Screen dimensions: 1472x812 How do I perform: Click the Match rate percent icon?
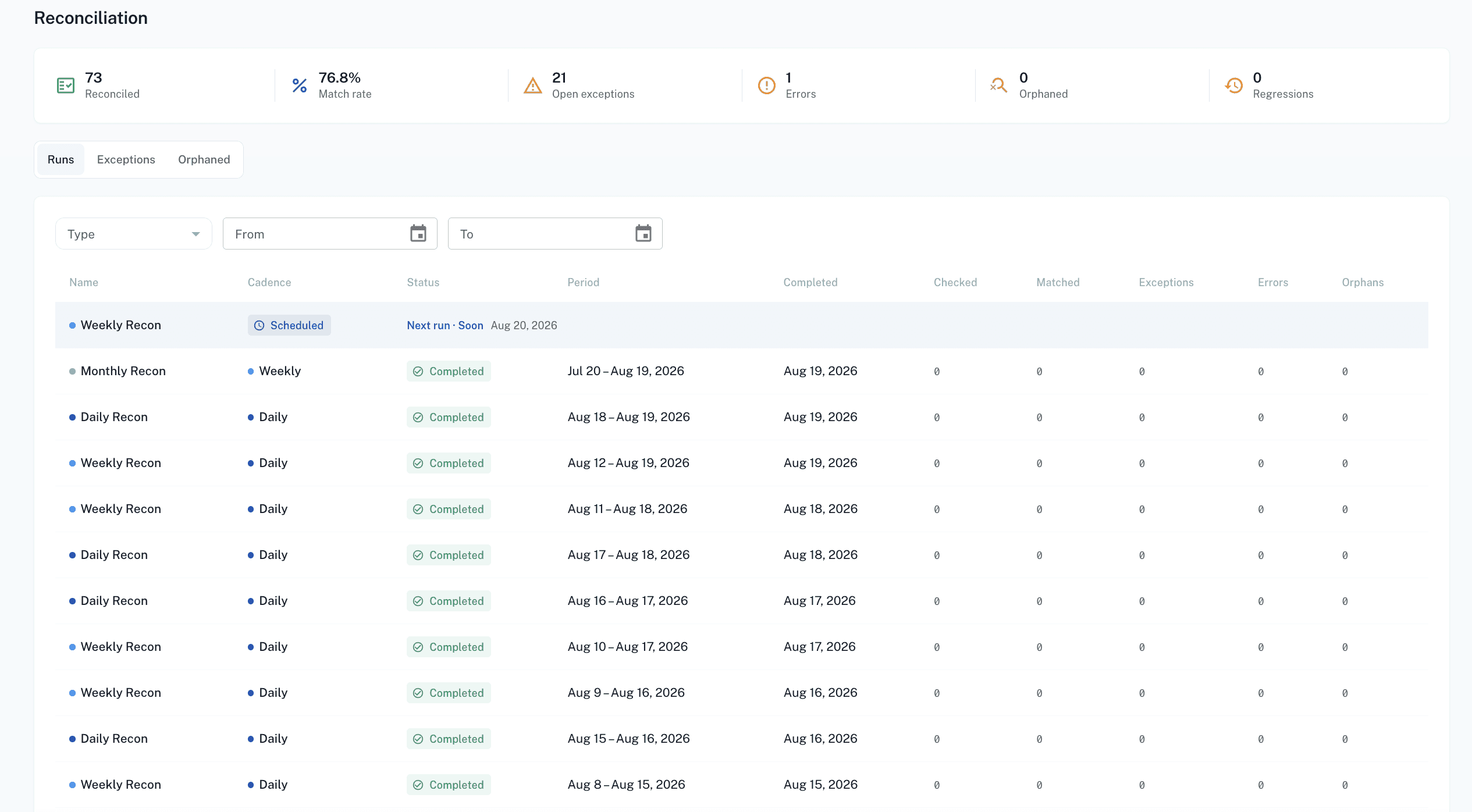(x=300, y=86)
